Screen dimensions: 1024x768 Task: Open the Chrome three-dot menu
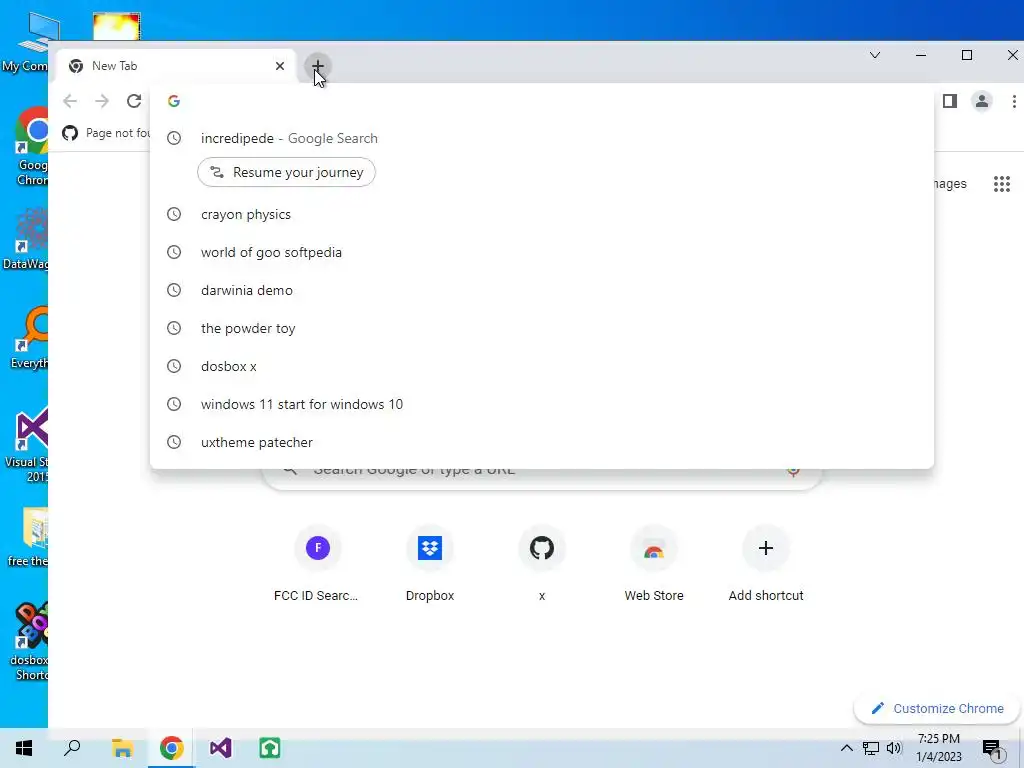coord(1014,101)
